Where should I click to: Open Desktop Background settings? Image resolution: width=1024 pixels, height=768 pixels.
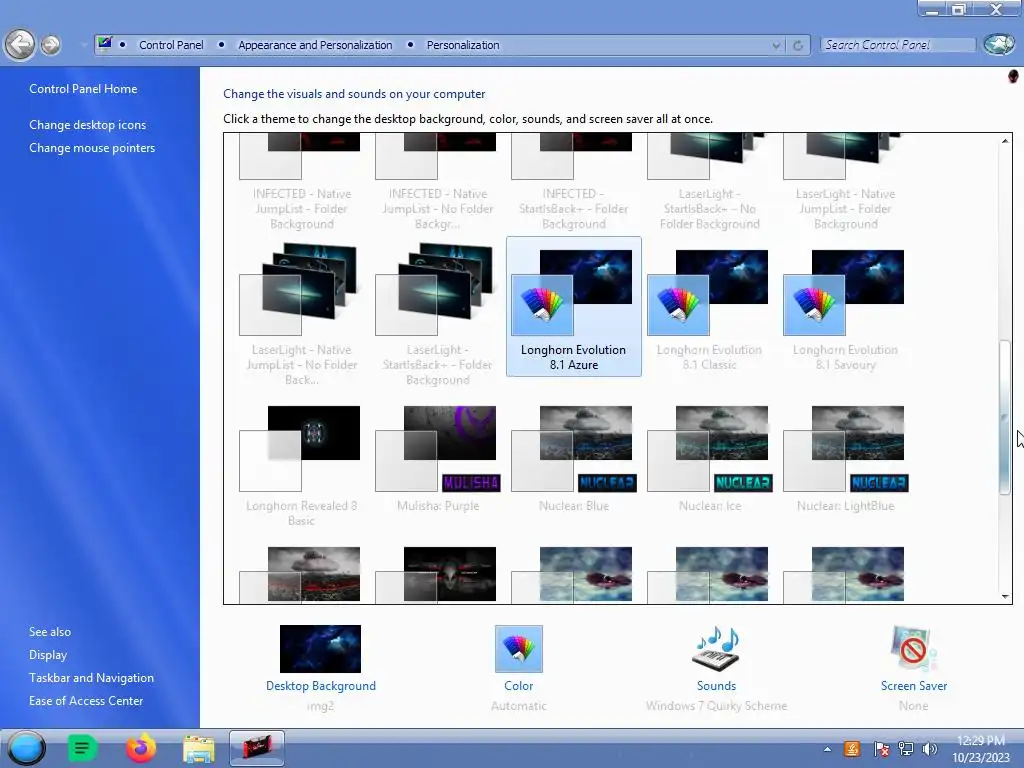(x=320, y=668)
